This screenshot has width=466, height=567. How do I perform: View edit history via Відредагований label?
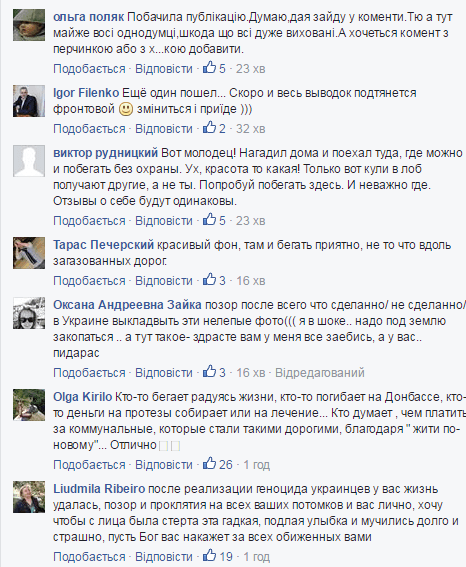[320, 372]
